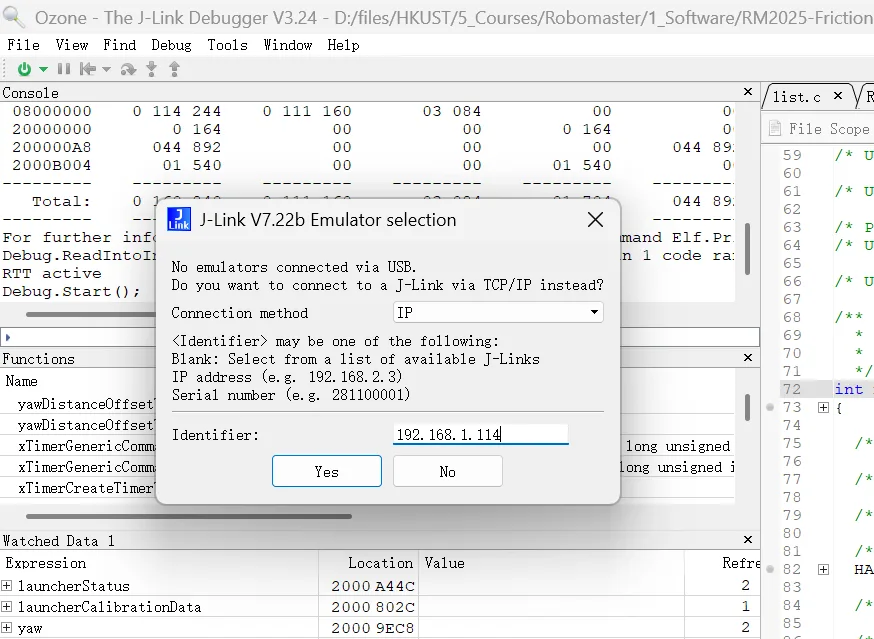874x639 pixels.
Task: Select the first yawDistanceOffset function row
Action: click(86, 404)
